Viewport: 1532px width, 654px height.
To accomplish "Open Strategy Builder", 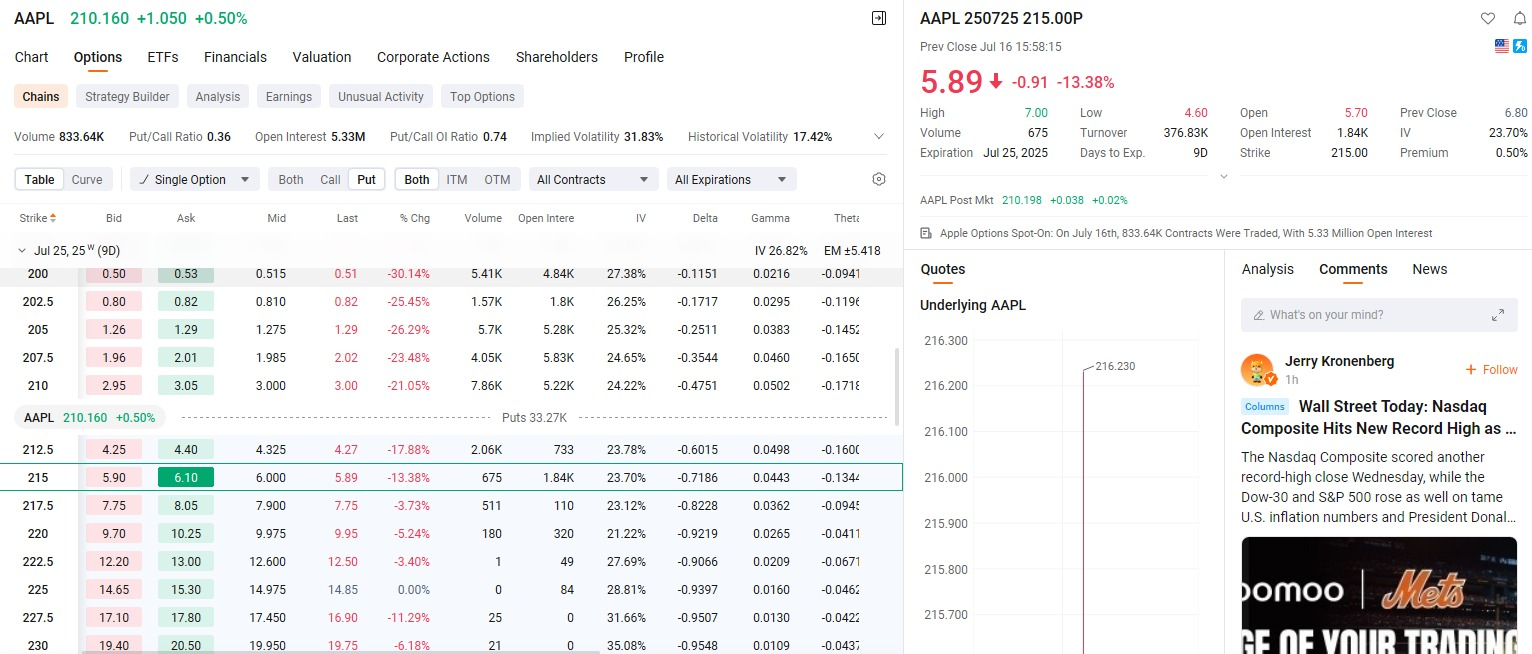I will pos(127,97).
